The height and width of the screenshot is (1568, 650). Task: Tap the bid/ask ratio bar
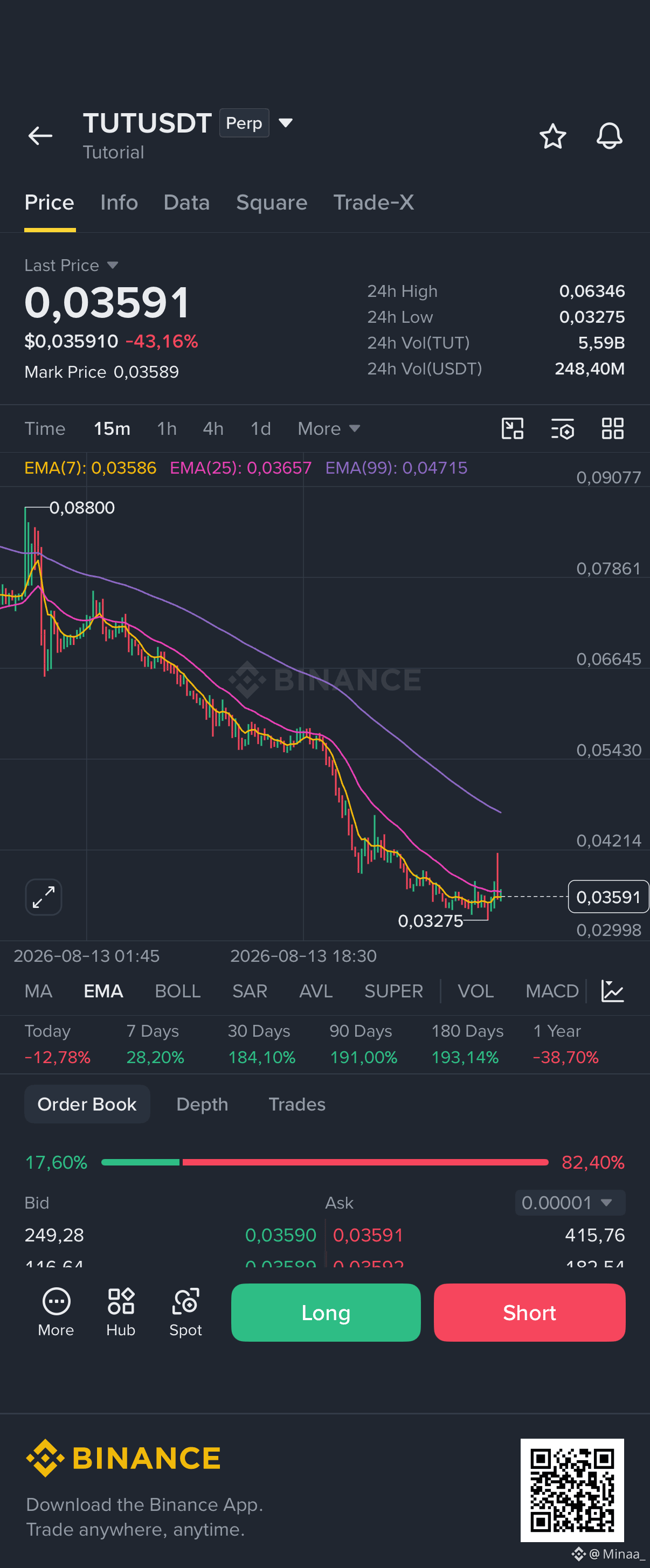click(324, 1162)
